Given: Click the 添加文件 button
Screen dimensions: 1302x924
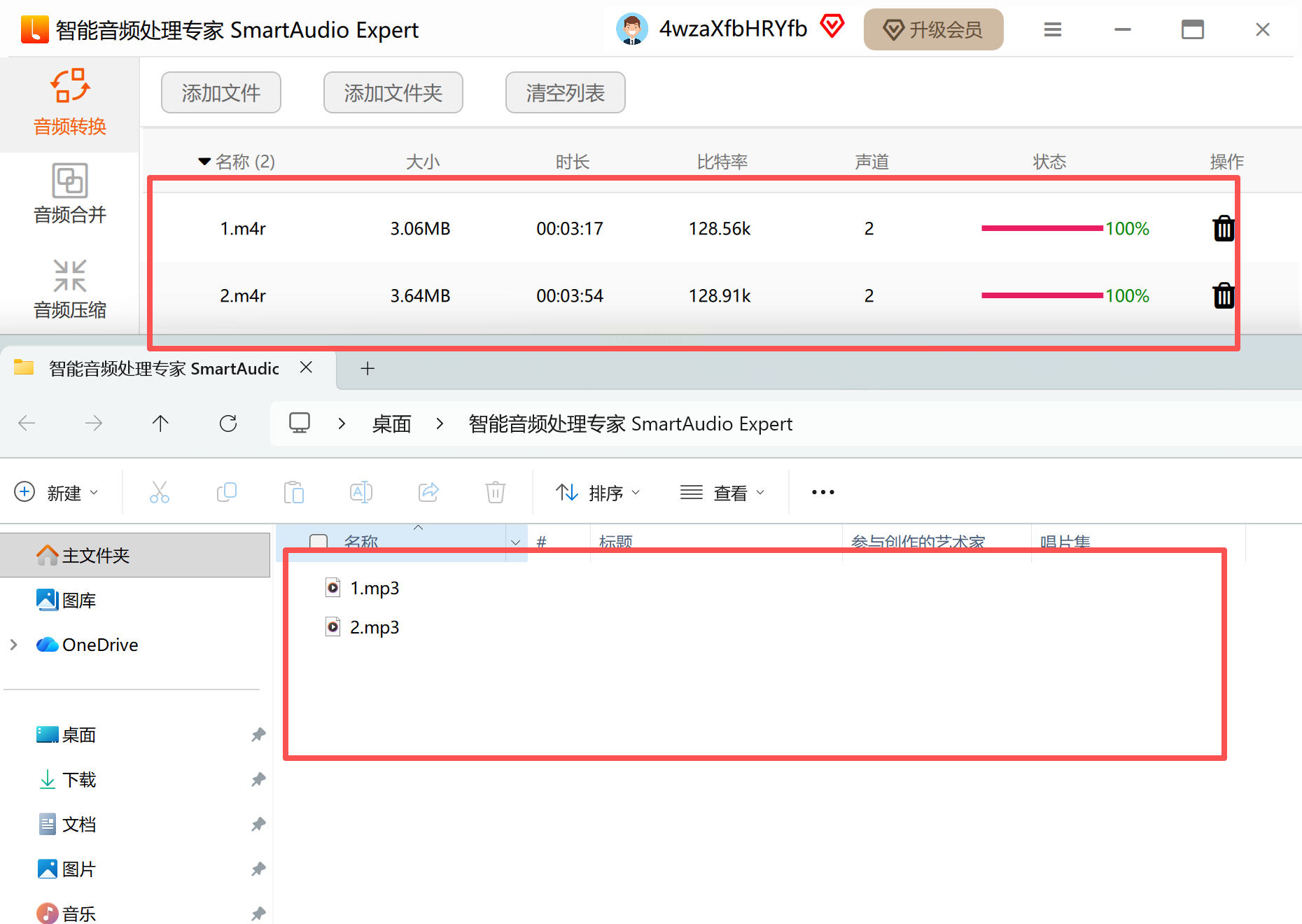Looking at the screenshot, I should tap(221, 92).
